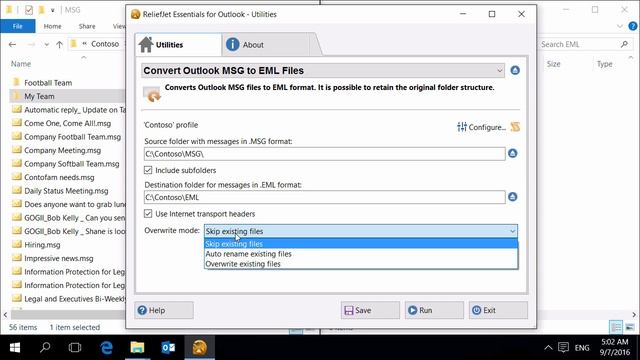The height and width of the screenshot is (360, 640).
Task: Click the Configure... link
Action: point(487,127)
